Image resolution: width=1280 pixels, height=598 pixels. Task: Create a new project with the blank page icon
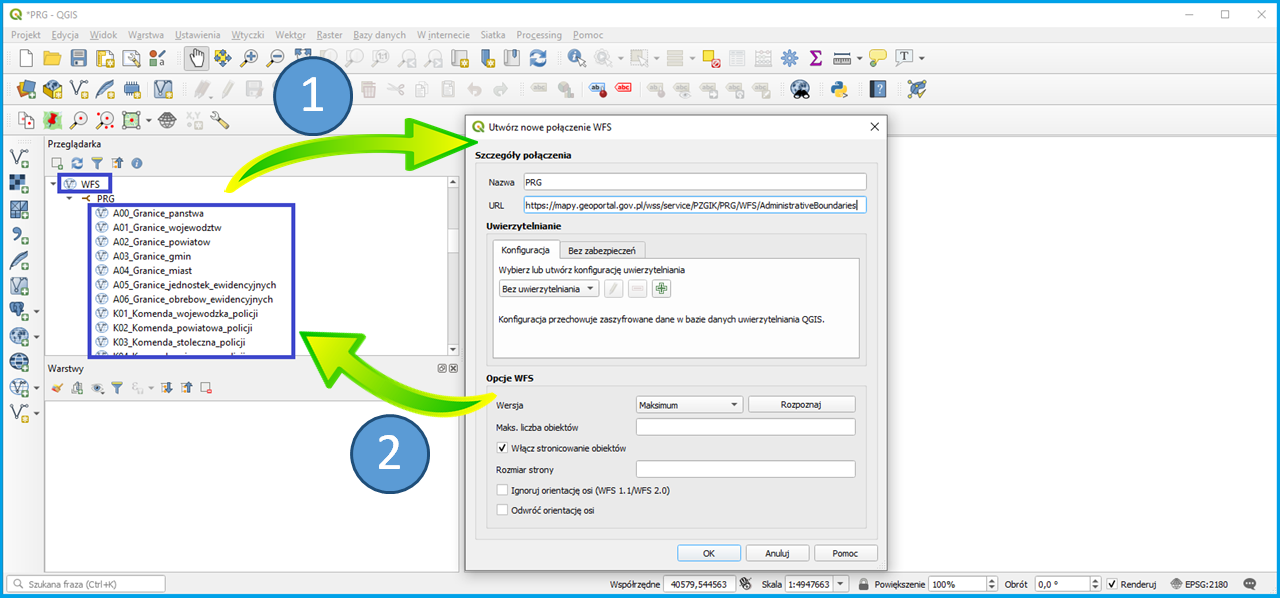(27, 59)
